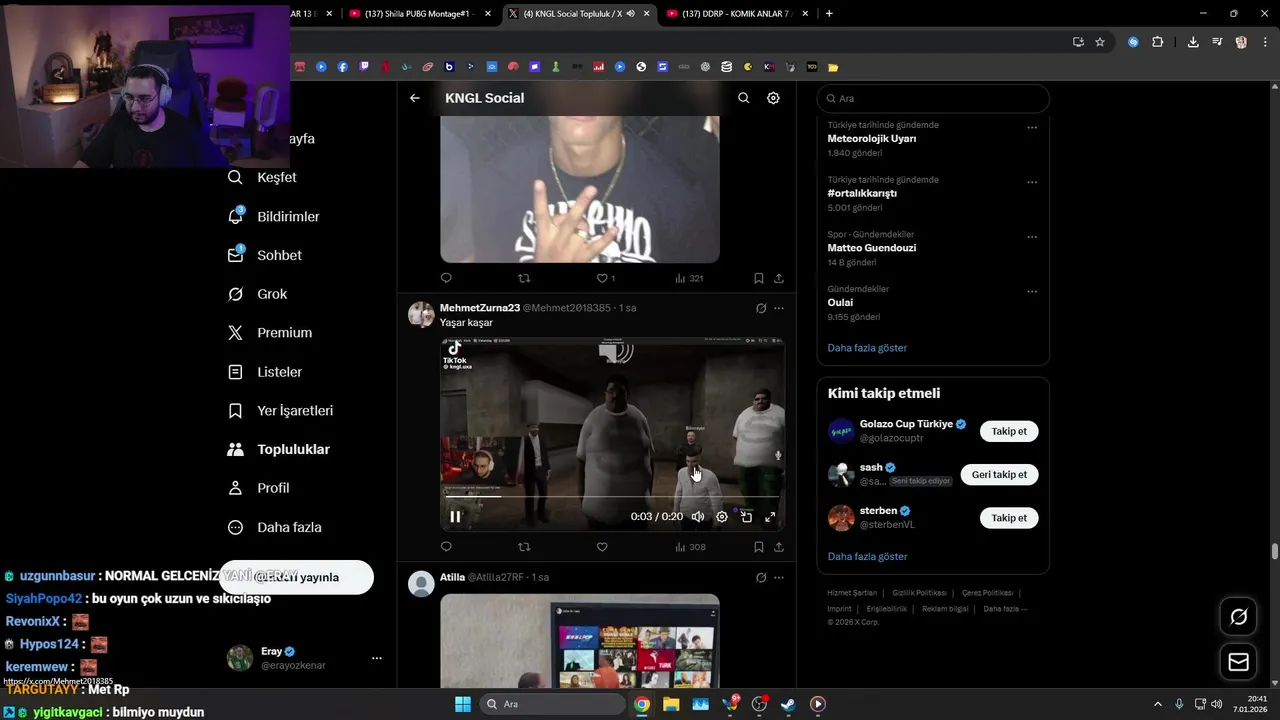Screen dimensions: 1280x720
Task: Open Grok action on Atilla post
Action: tap(761, 577)
